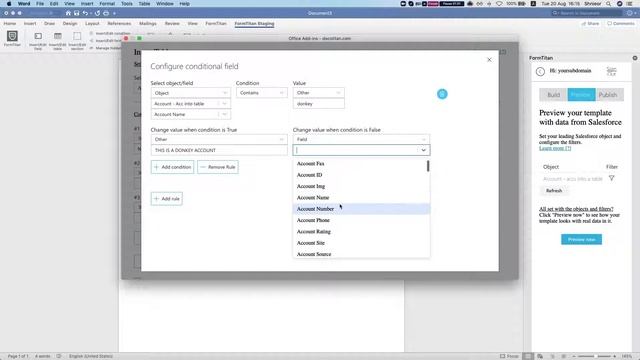Click the Add rule button

[x=167, y=199]
